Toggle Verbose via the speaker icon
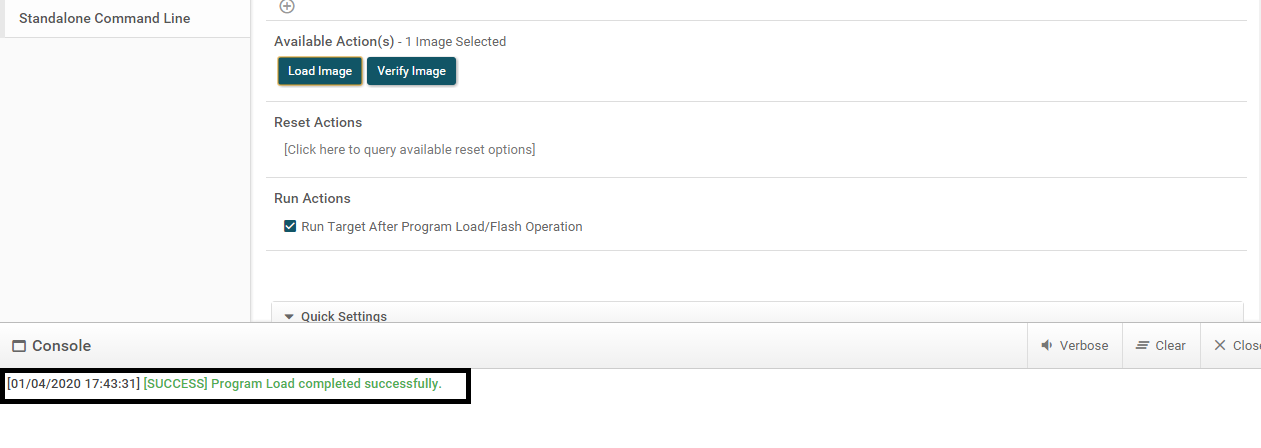The height and width of the screenshot is (448, 1261). [1047, 346]
